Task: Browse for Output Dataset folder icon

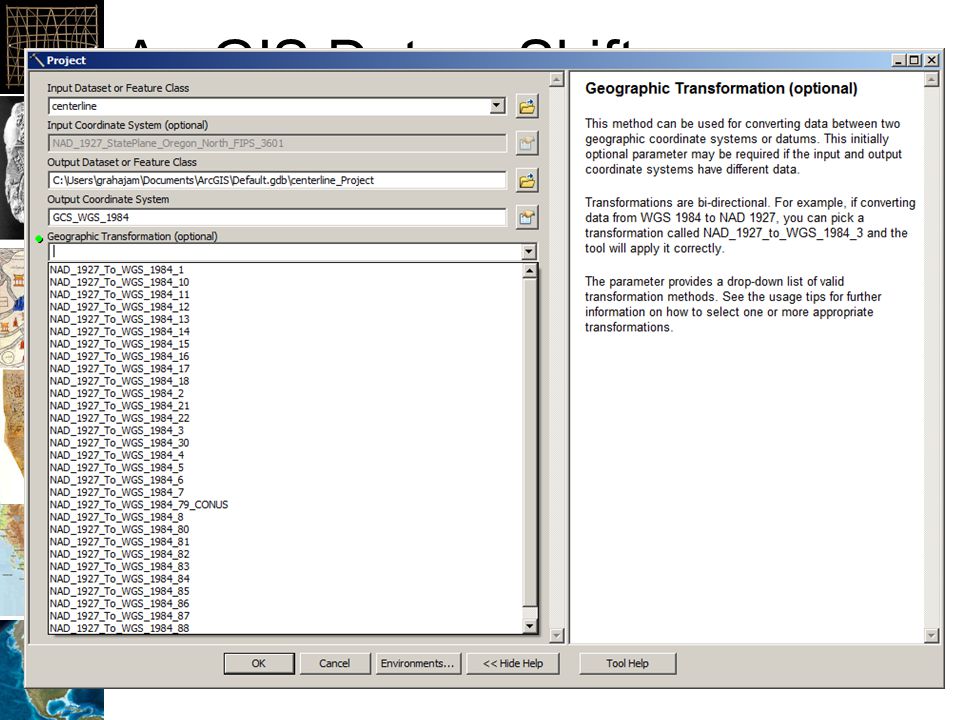Action: (527, 181)
